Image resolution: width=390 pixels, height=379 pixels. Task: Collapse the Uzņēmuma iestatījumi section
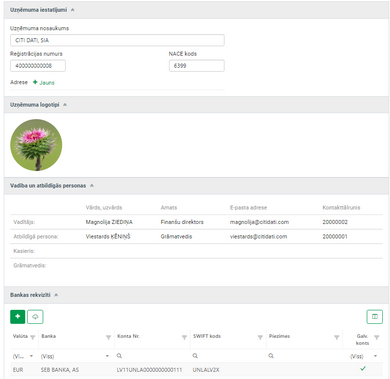[x=73, y=10]
